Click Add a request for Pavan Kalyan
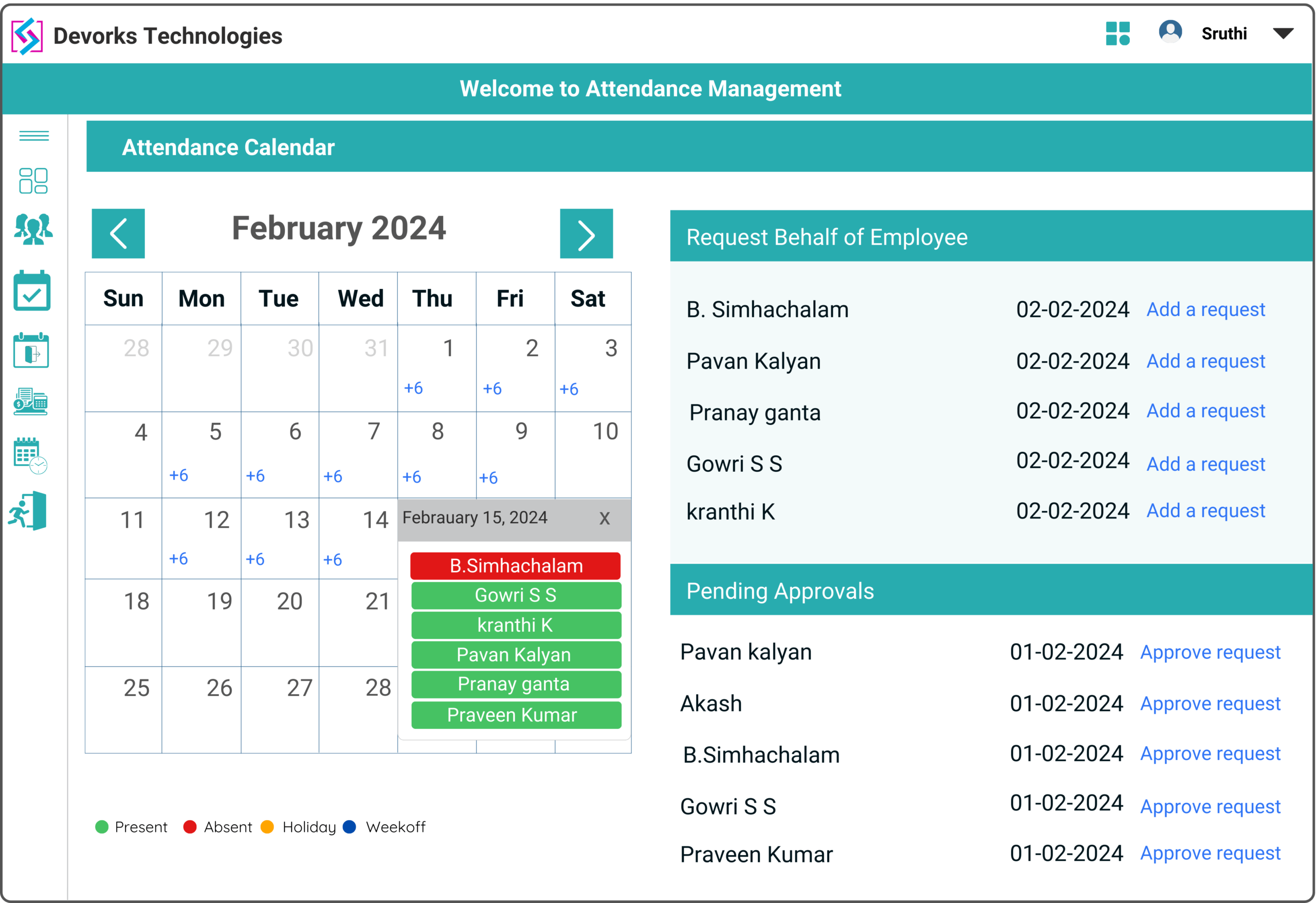Screen dimensions: 1316x903 (1205, 361)
